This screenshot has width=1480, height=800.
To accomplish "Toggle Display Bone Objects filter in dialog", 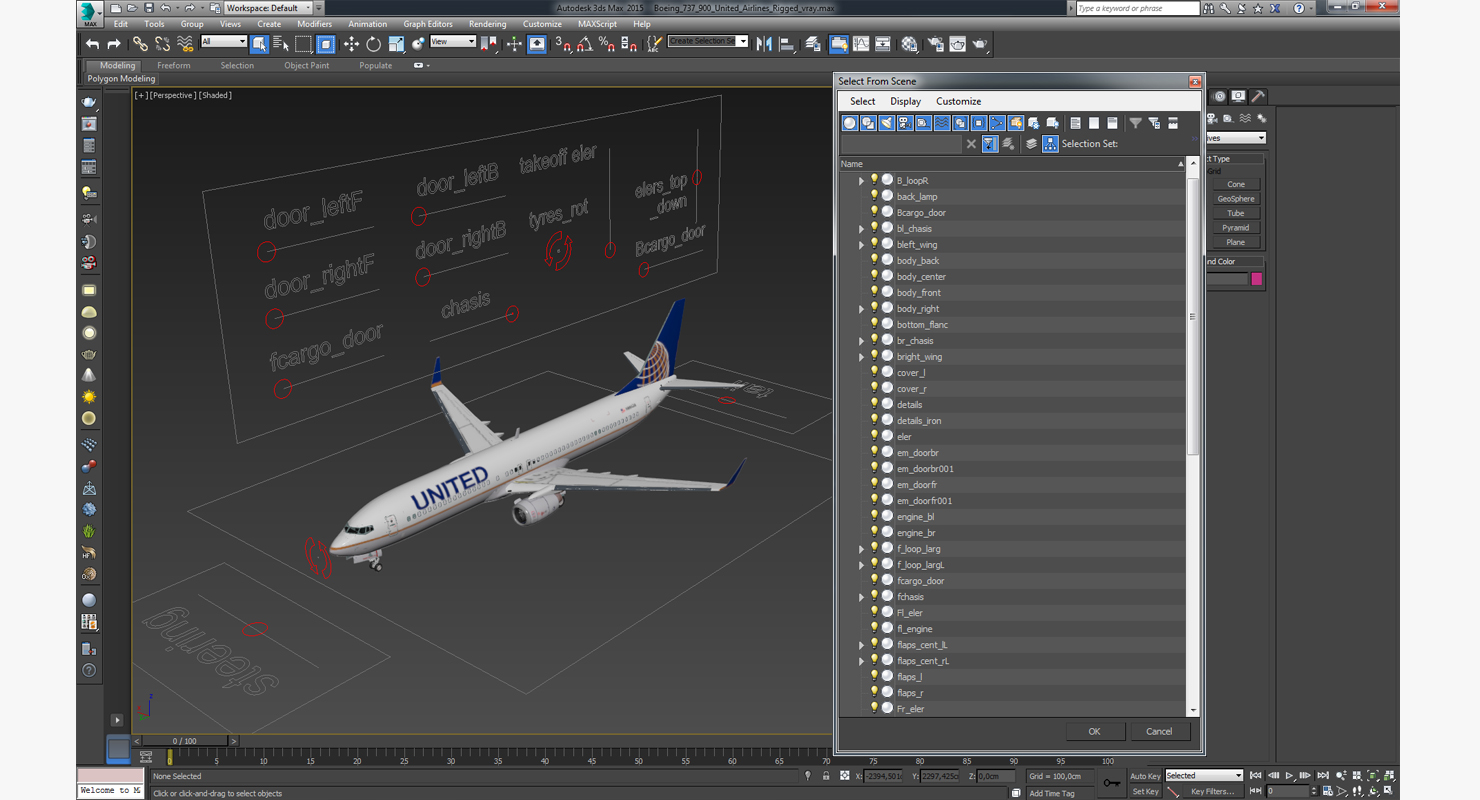I will [997, 123].
